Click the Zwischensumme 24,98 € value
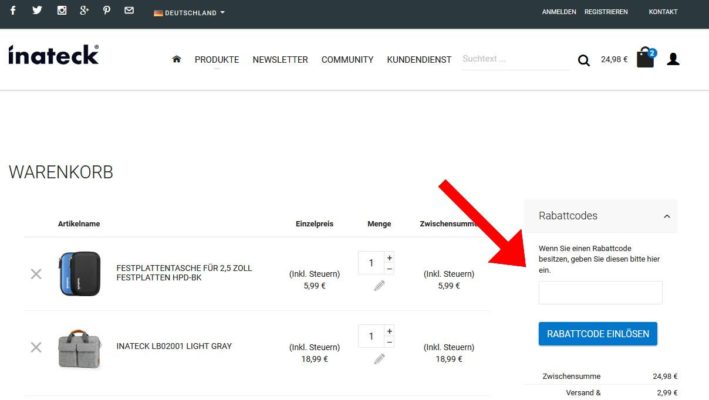Image resolution: width=709 pixels, height=400 pixels. coord(665,376)
